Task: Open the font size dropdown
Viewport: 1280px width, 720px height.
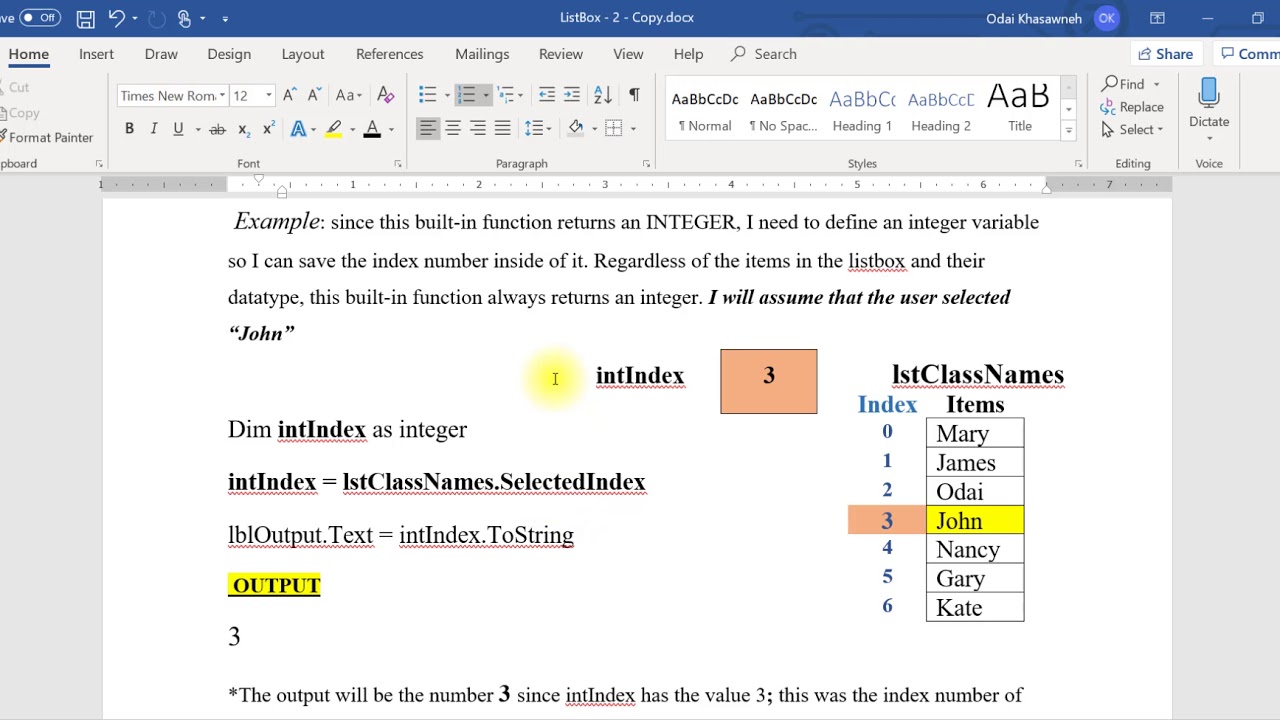Action: (268, 96)
